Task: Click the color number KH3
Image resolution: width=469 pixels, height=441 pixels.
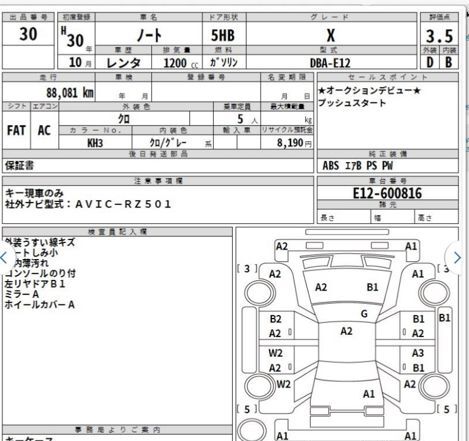Action: click(x=95, y=143)
